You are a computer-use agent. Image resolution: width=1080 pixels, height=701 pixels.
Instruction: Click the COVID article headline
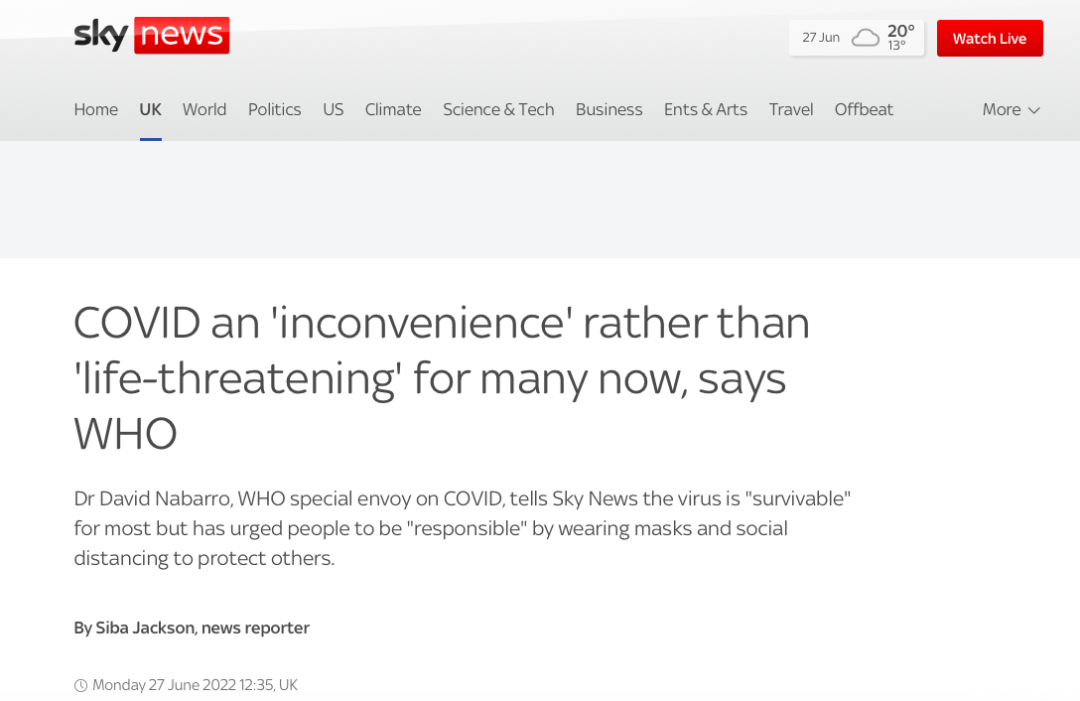(441, 378)
